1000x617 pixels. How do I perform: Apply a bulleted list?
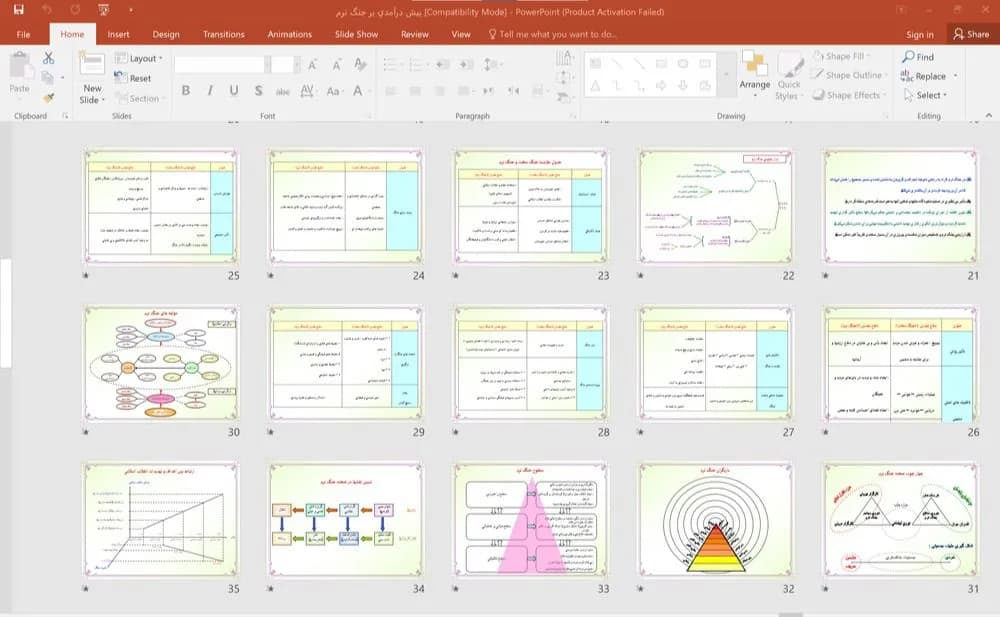pyautogui.click(x=392, y=64)
